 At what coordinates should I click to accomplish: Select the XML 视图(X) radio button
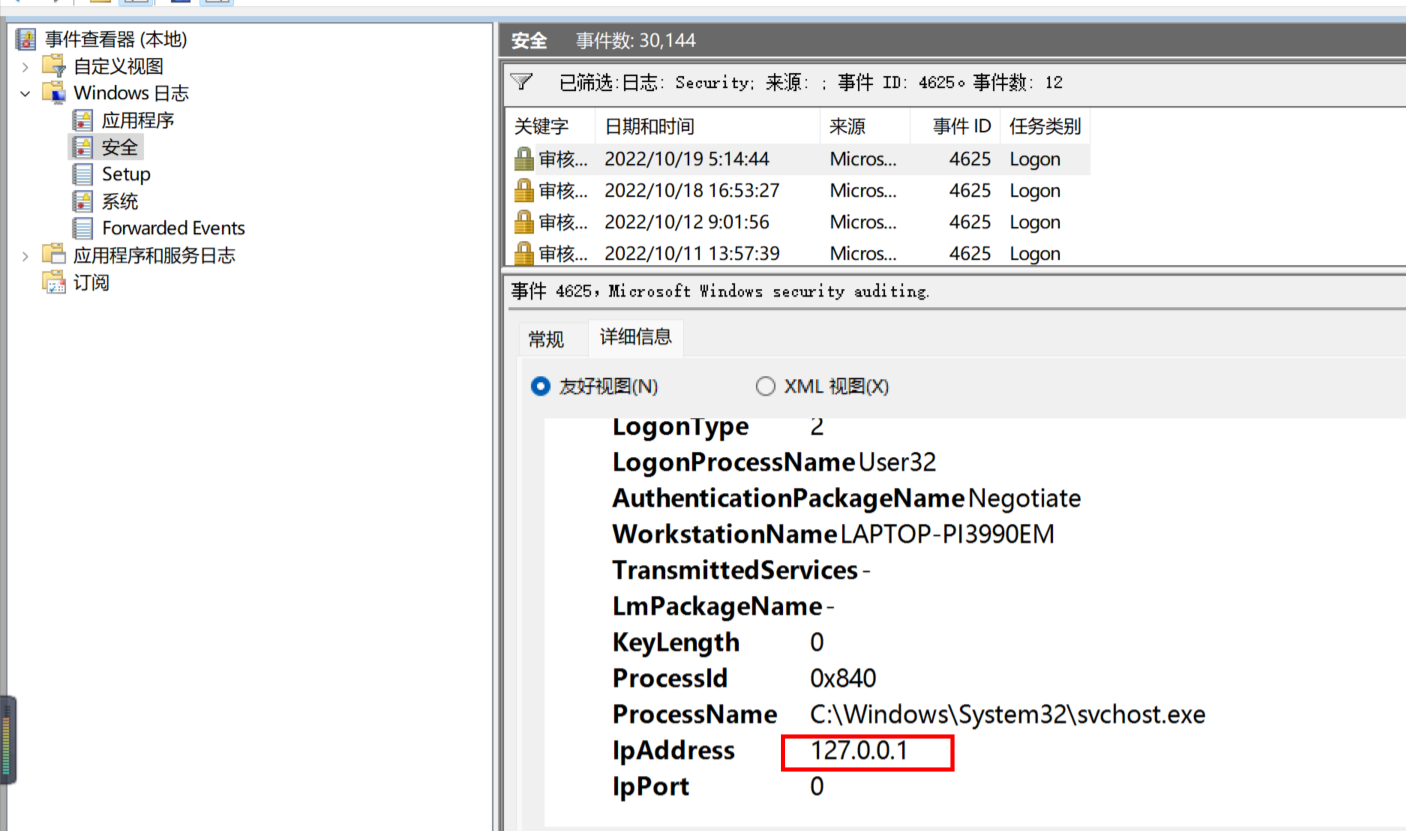(x=766, y=386)
